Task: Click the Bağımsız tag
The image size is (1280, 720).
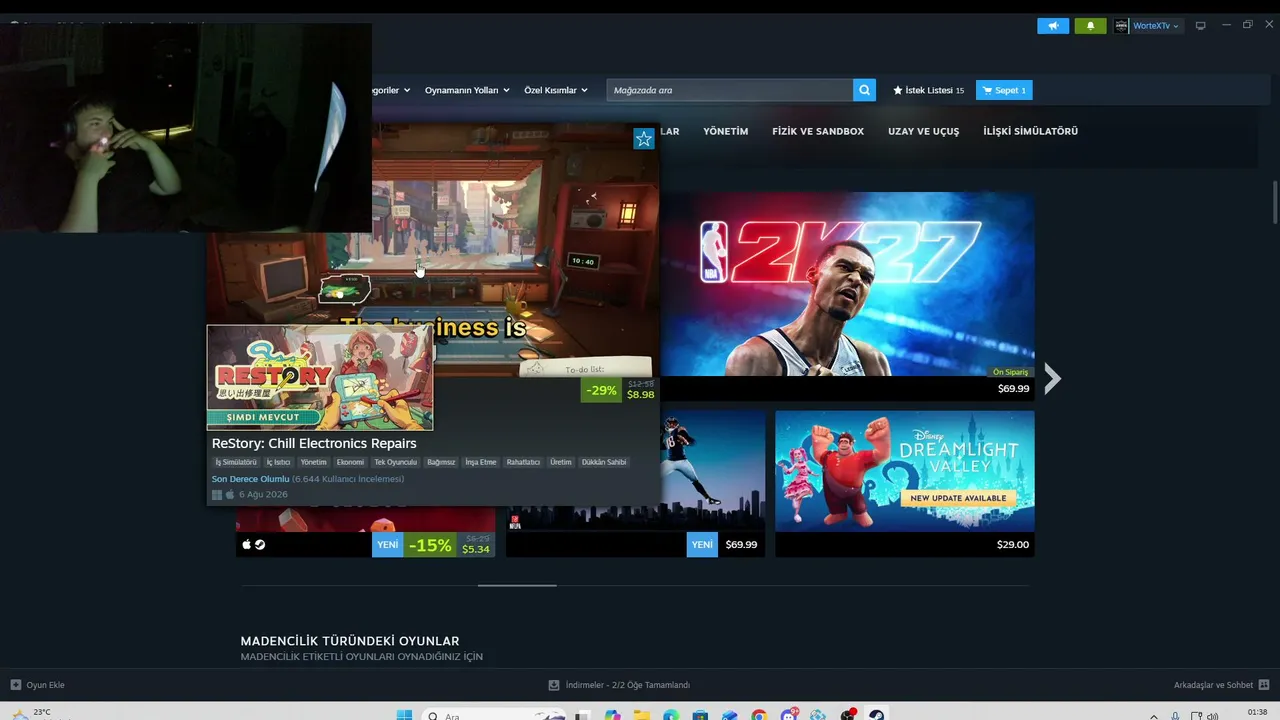Action: click(x=441, y=462)
